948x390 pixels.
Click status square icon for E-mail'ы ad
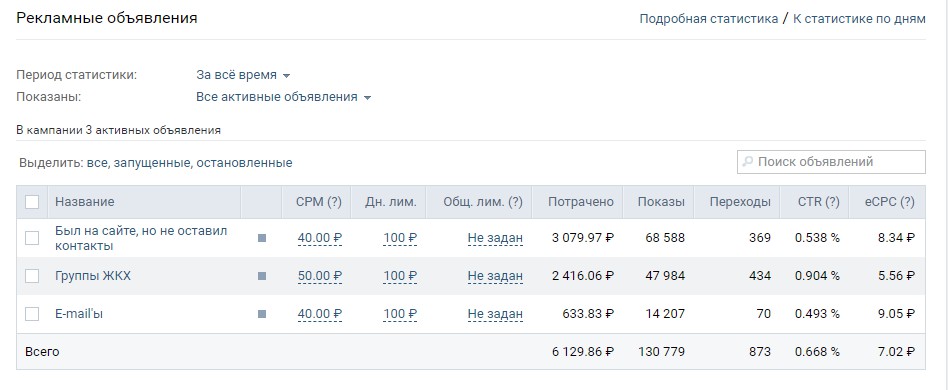click(262, 314)
